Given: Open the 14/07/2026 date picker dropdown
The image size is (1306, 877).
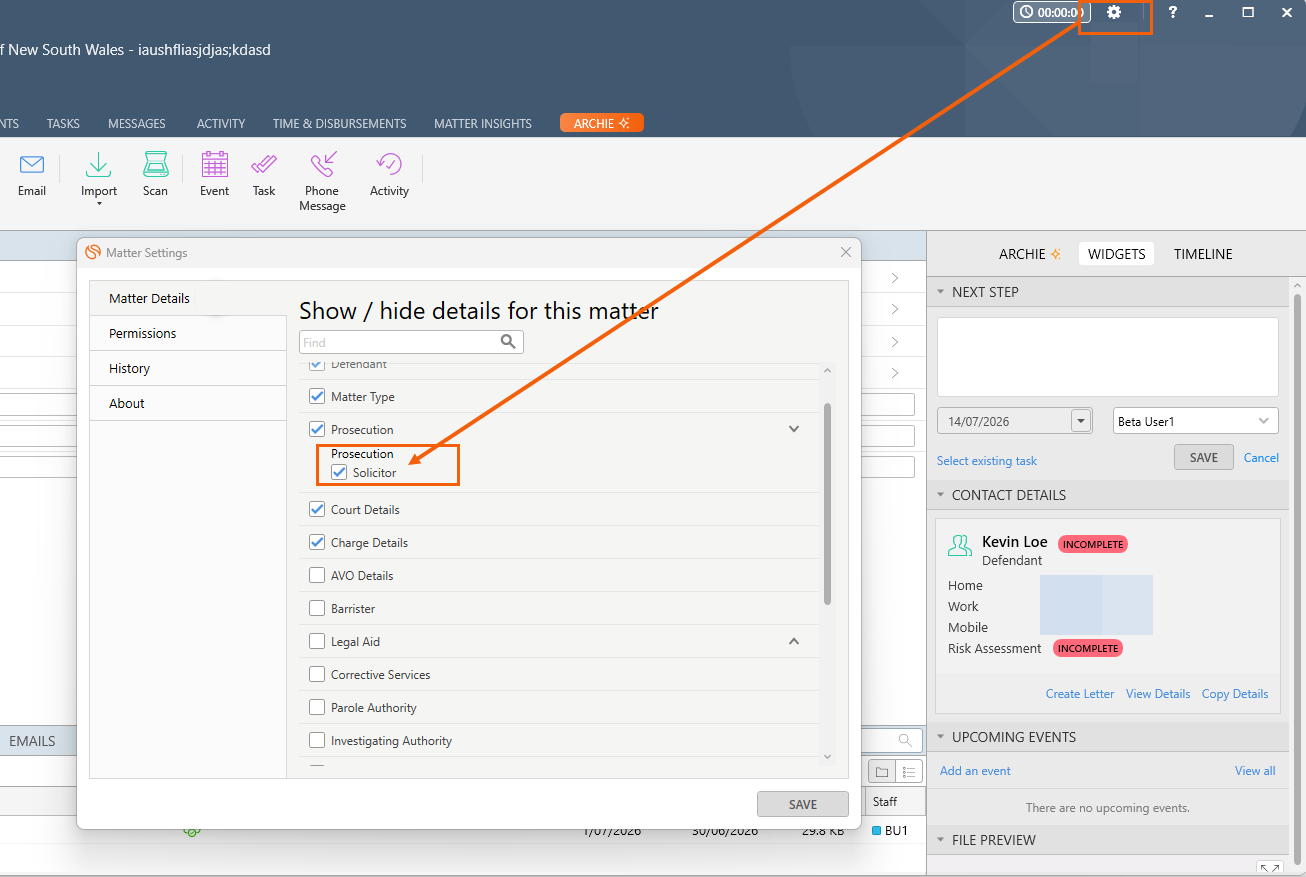Looking at the screenshot, I should [1081, 421].
